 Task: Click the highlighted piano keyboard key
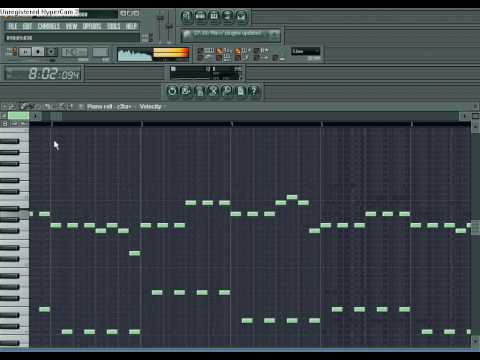tap(14, 214)
